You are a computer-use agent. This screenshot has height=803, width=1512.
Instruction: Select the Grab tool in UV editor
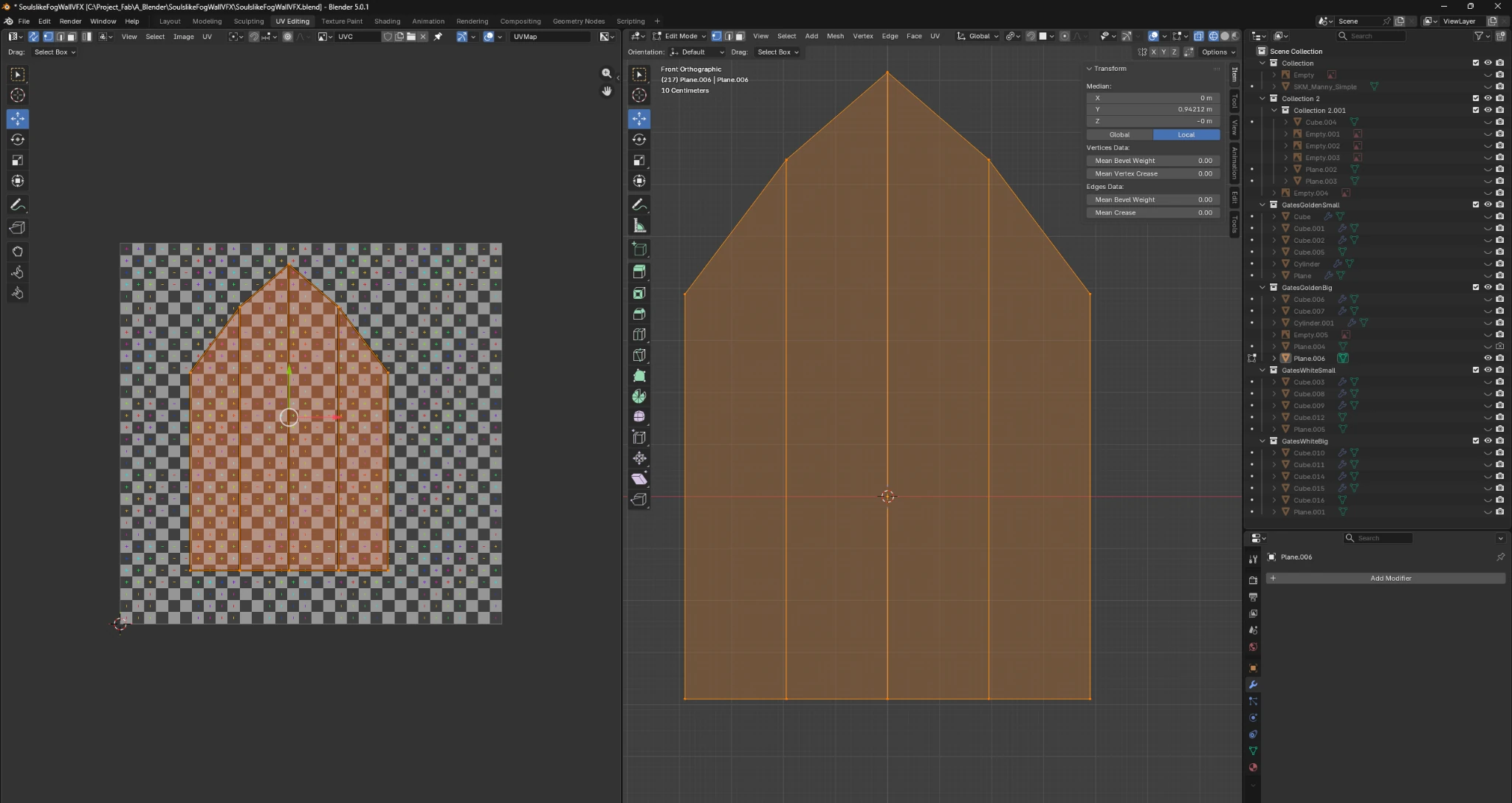tap(18, 252)
